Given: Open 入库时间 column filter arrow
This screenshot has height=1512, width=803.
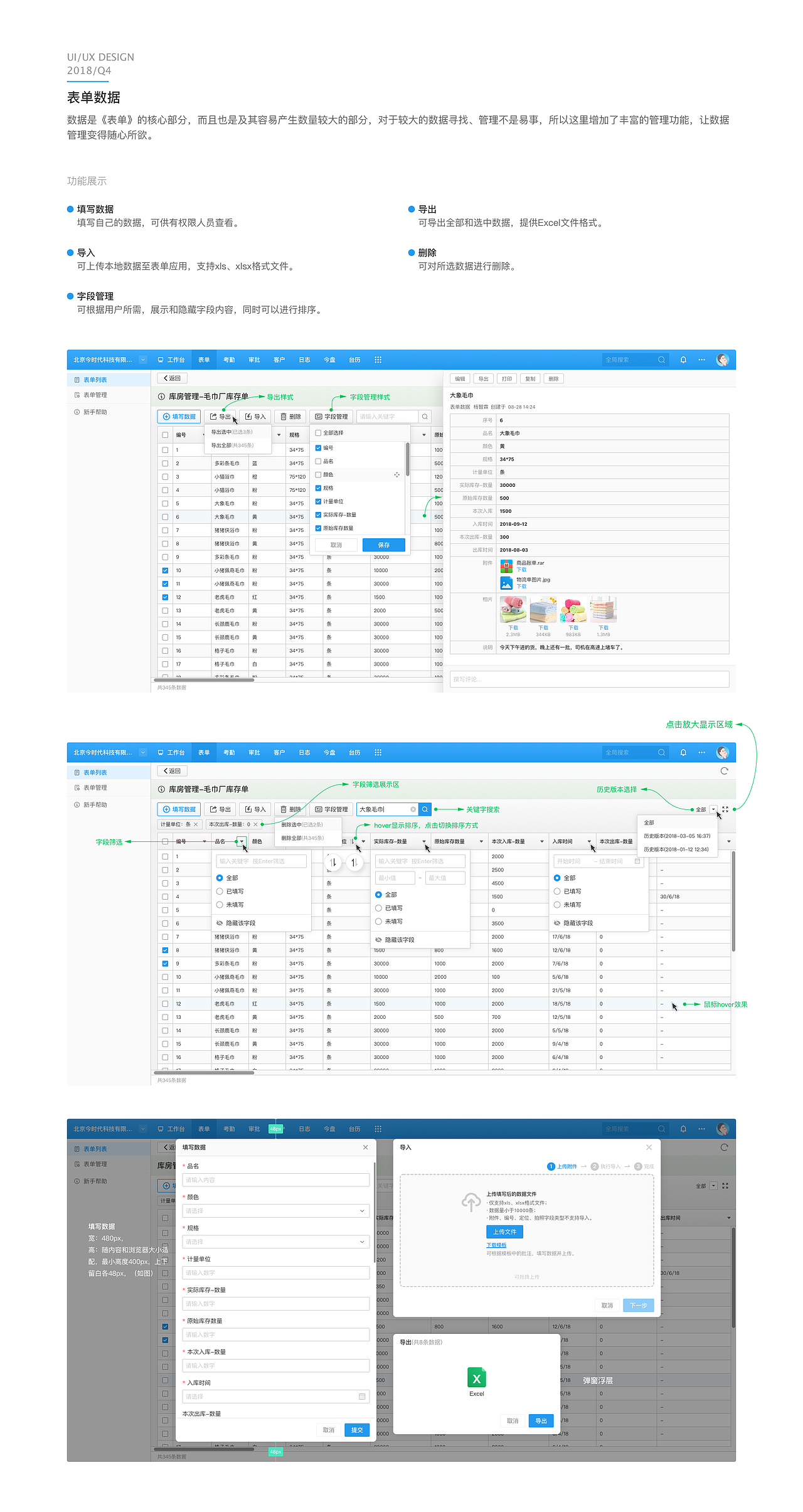Looking at the screenshot, I should click(x=589, y=842).
